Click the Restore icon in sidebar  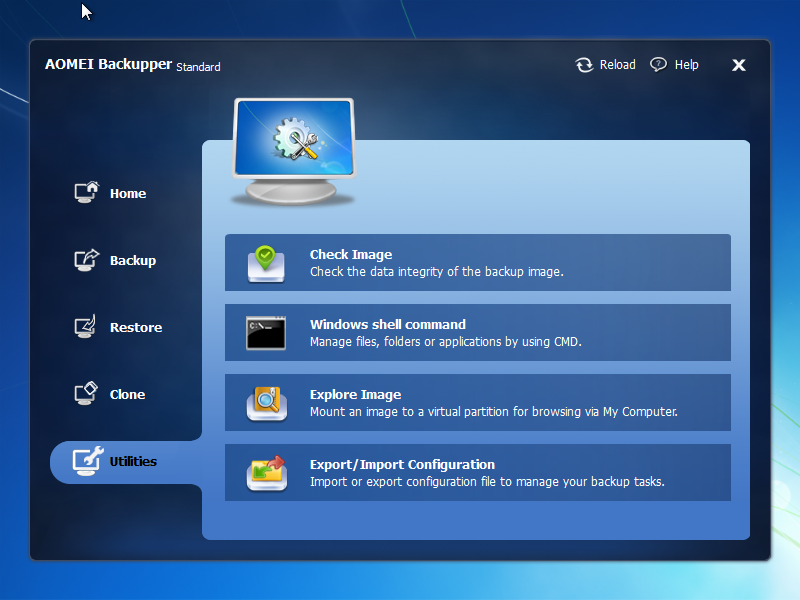(87, 327)
